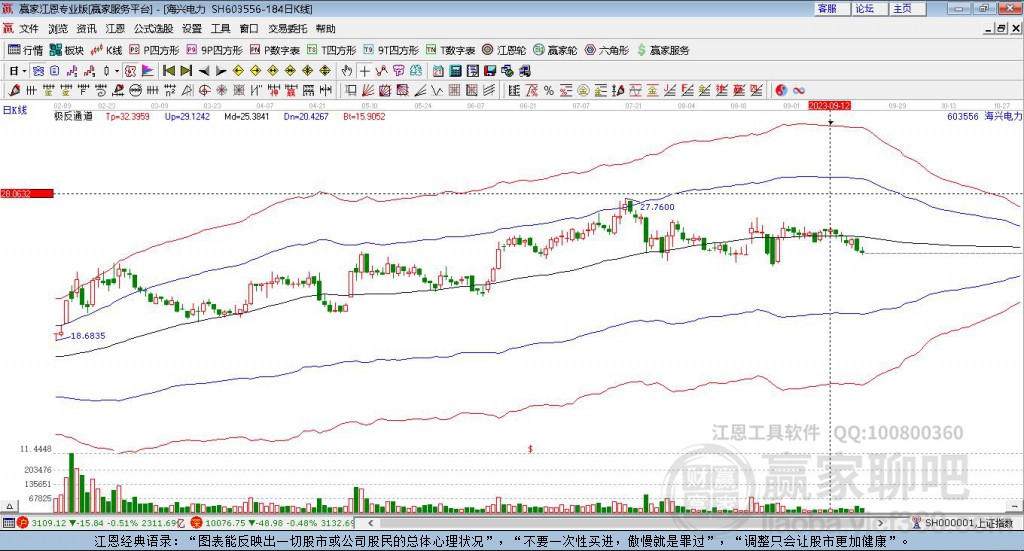Open the 日 period dropdown
1024x551 pixels.
(17, 71)
